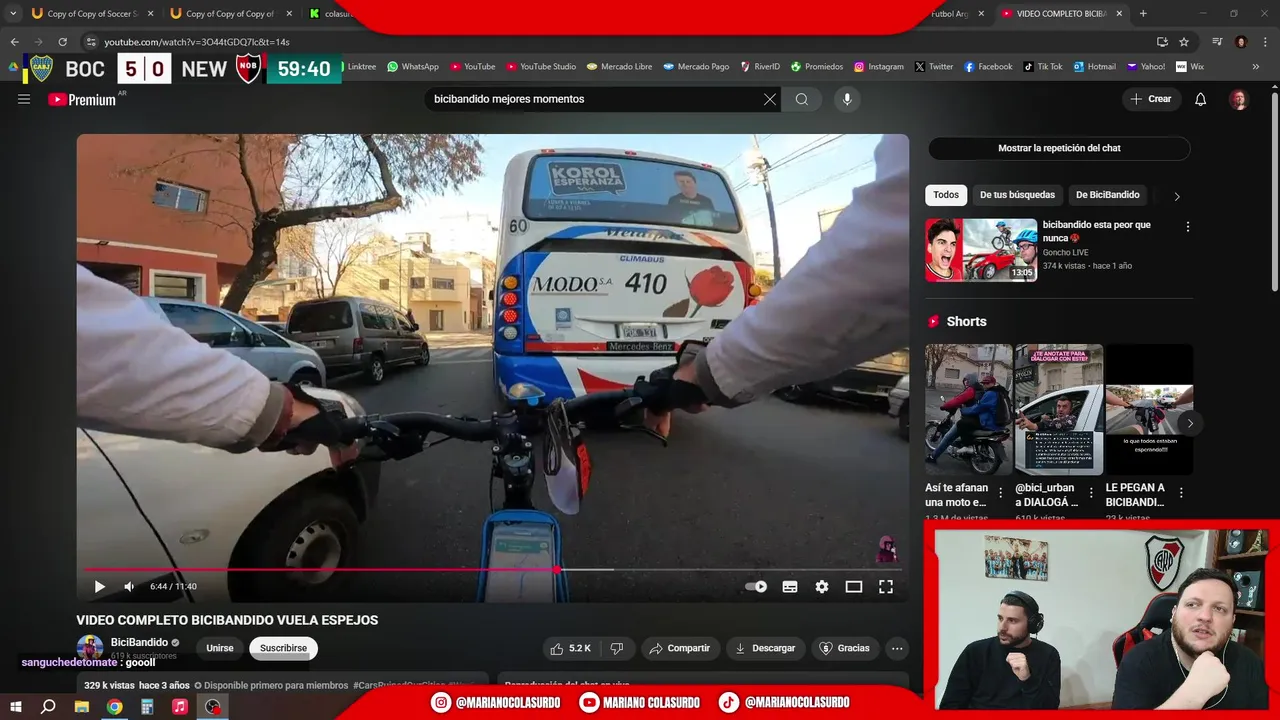Go to YouTube Premium home logo
1280x720 pixels.
[x=84, y=99]
